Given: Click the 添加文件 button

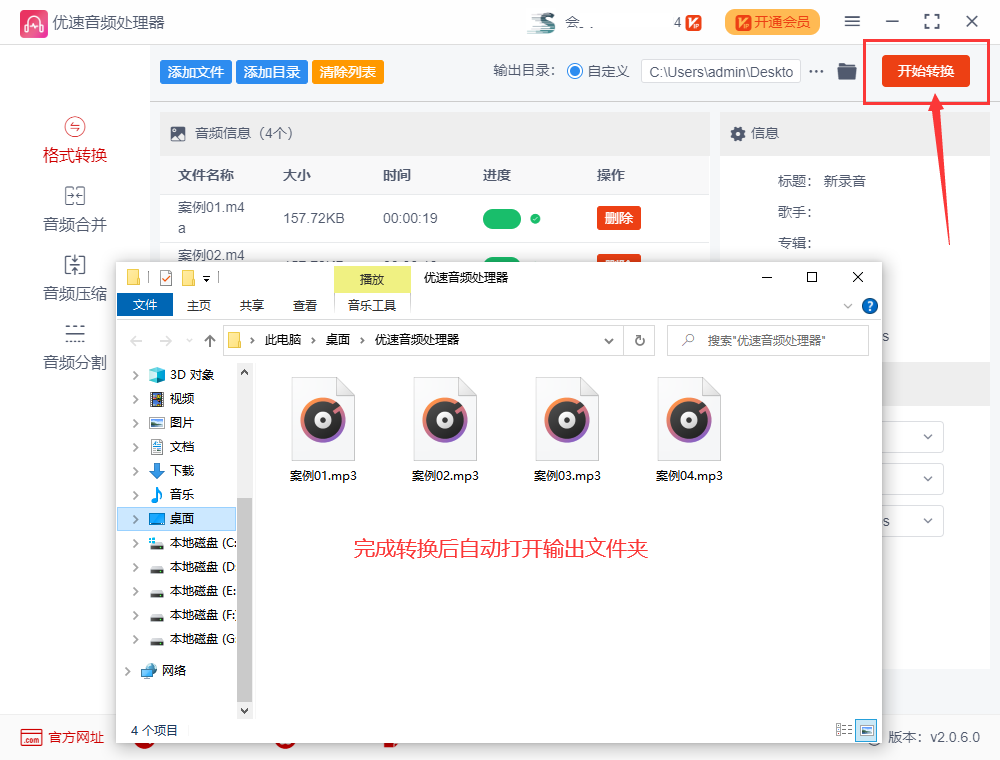Looking at the screenshot, I should (x=196, y=72).
